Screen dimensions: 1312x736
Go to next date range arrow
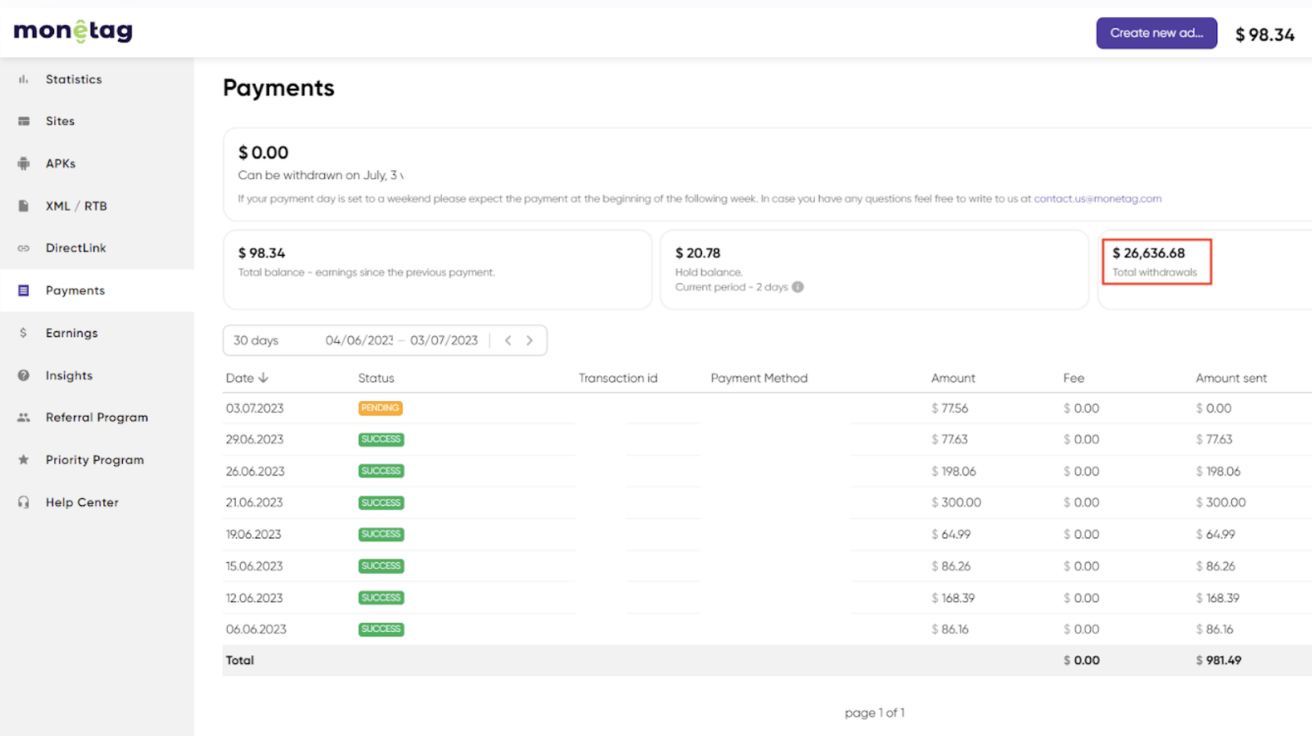pos(530,341)
